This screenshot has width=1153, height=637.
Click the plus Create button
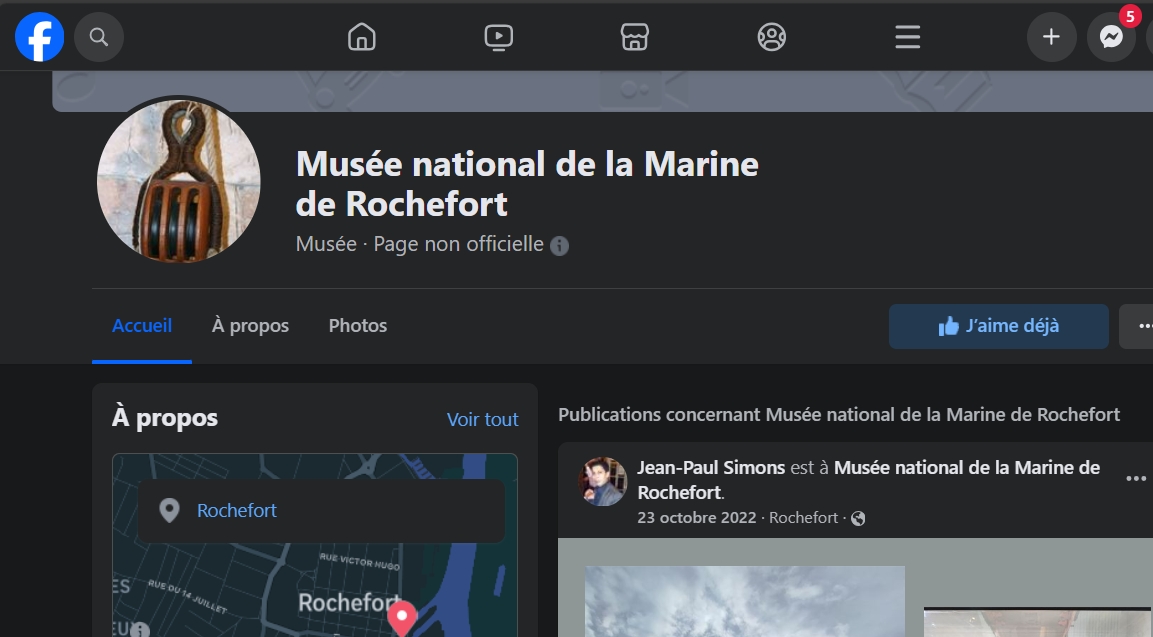1052,37
